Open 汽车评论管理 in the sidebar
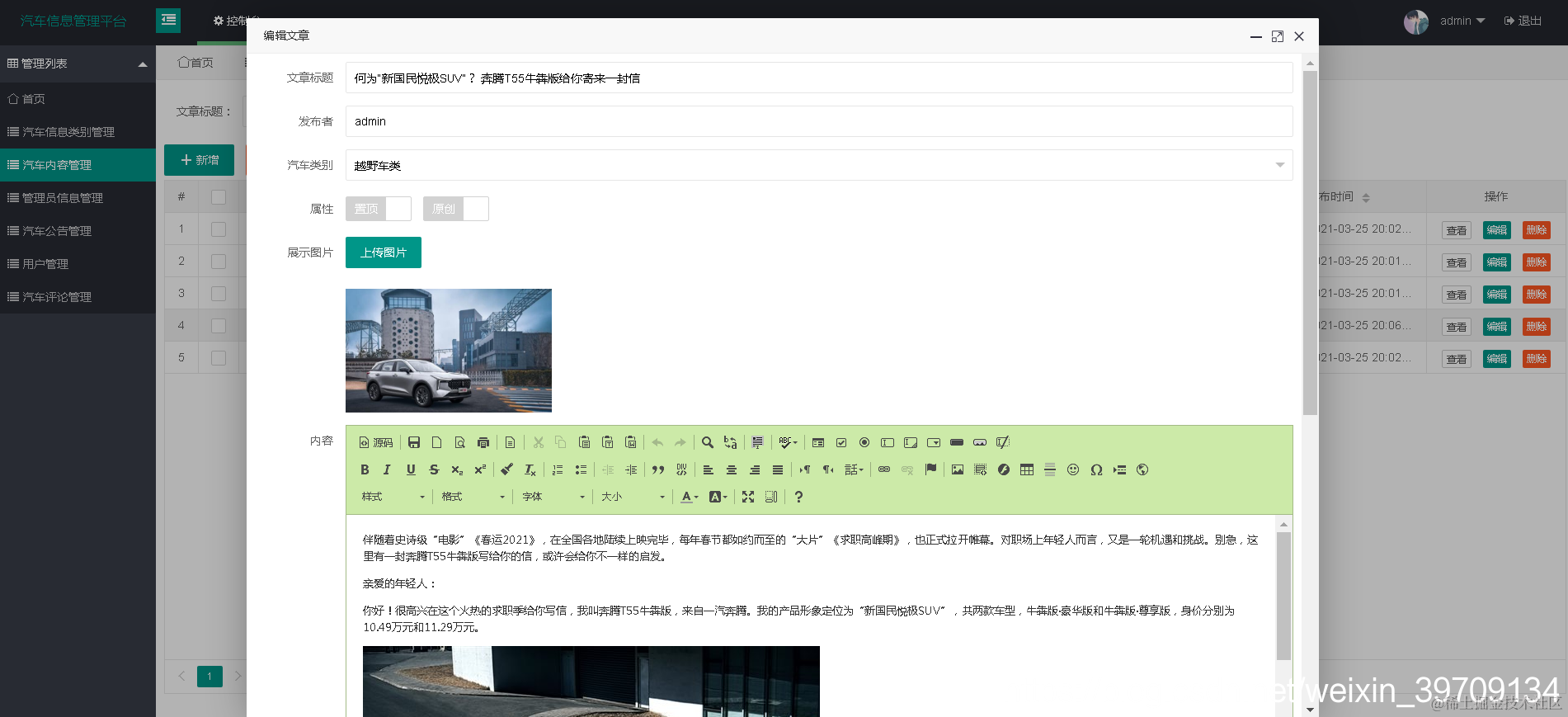The height and width of the screenshot is (717, 1568). tap(78, 297)
